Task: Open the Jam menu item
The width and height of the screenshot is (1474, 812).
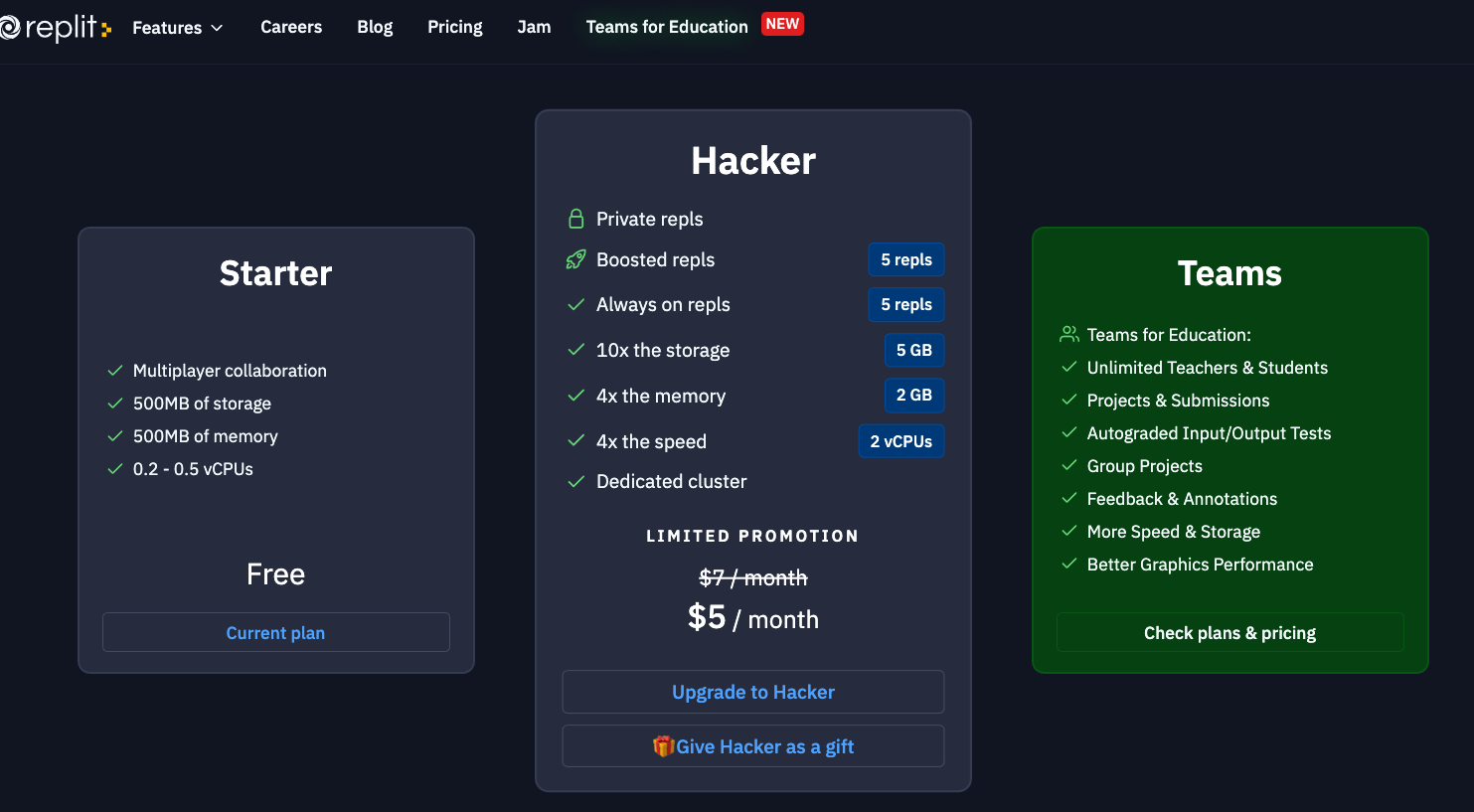Action: click(534, 27)
